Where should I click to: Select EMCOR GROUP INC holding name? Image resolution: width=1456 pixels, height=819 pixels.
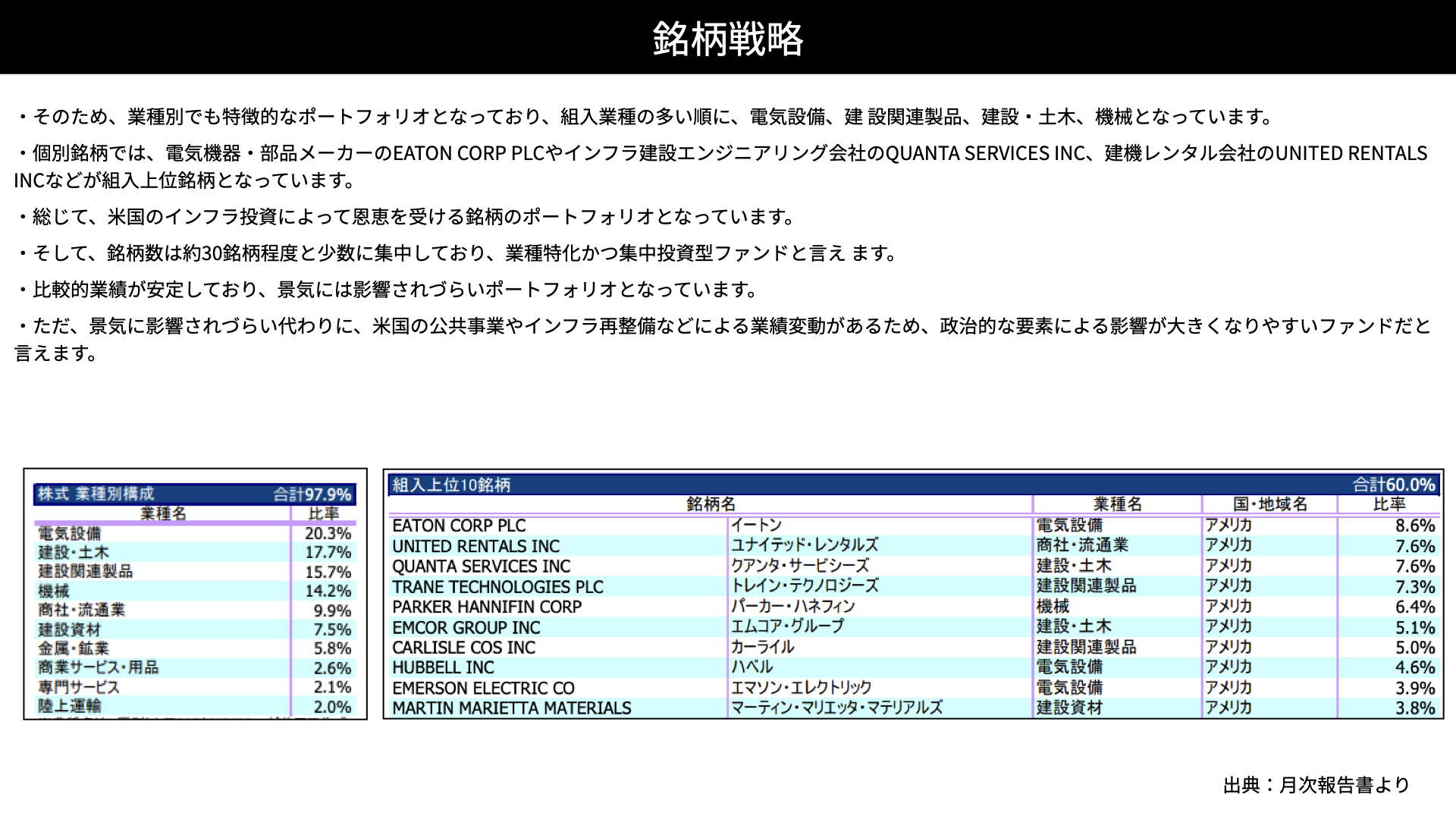[x=466, y=628]
